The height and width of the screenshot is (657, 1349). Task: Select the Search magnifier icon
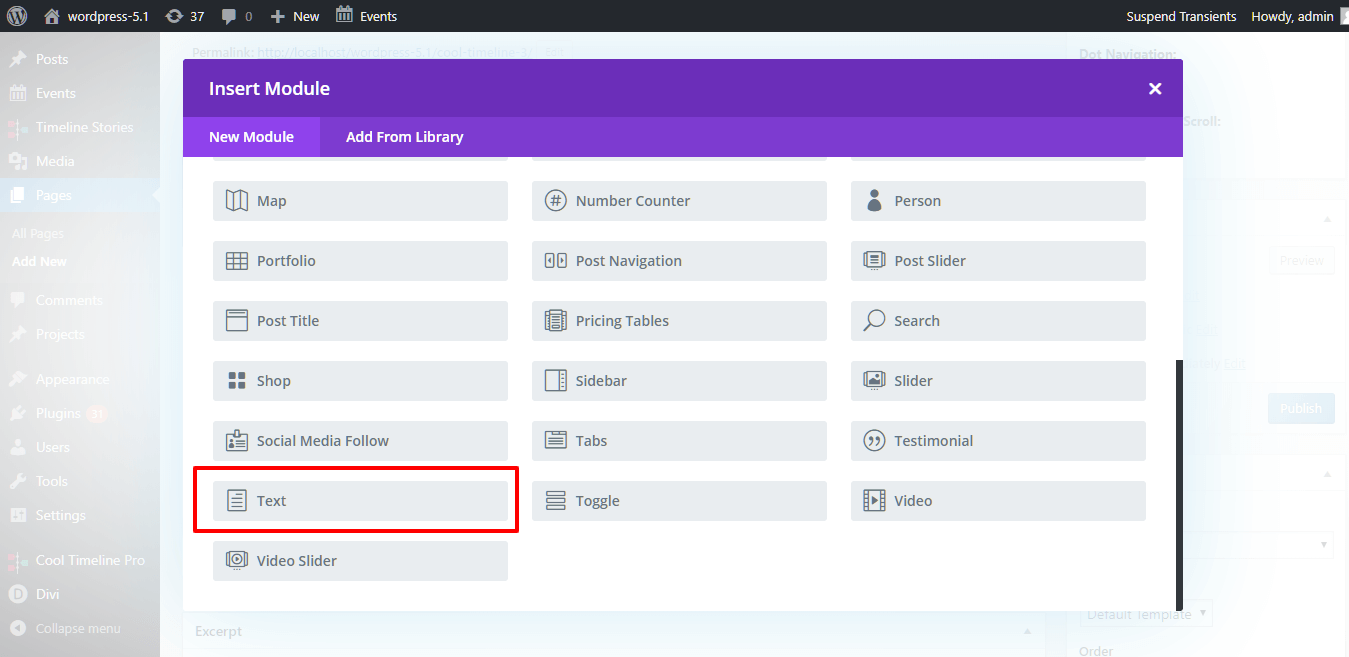coord(874,321)
